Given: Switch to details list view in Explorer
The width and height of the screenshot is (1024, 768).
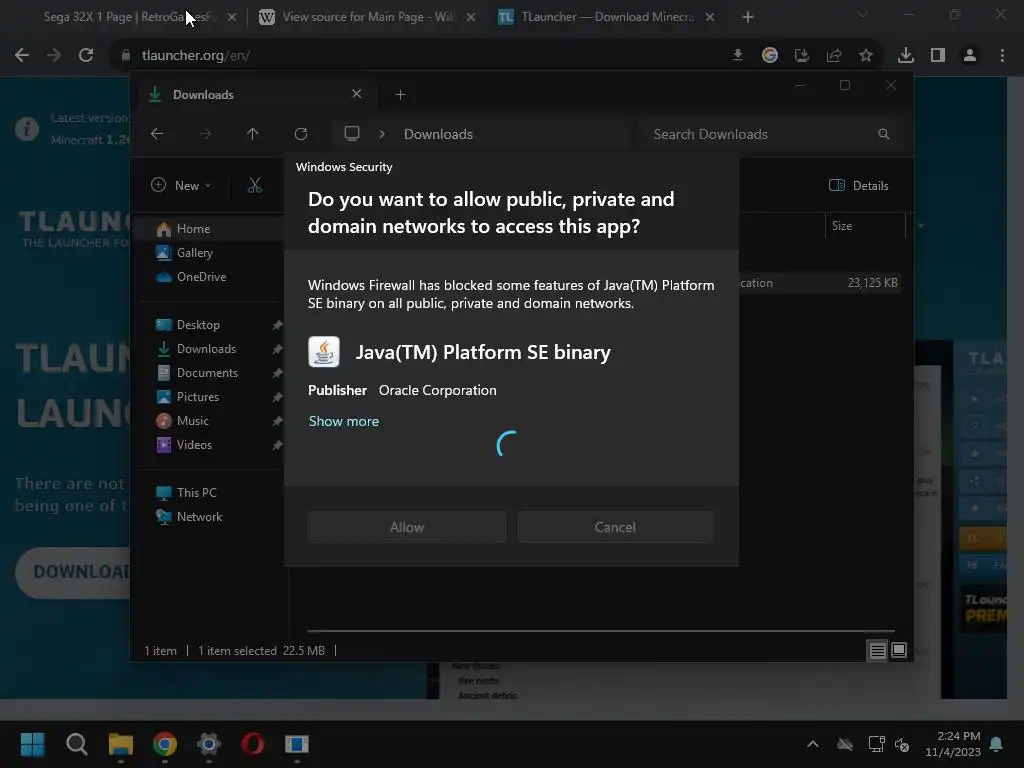Looking at the screenshot, I should pyautogui.click(x=878, y=650).
